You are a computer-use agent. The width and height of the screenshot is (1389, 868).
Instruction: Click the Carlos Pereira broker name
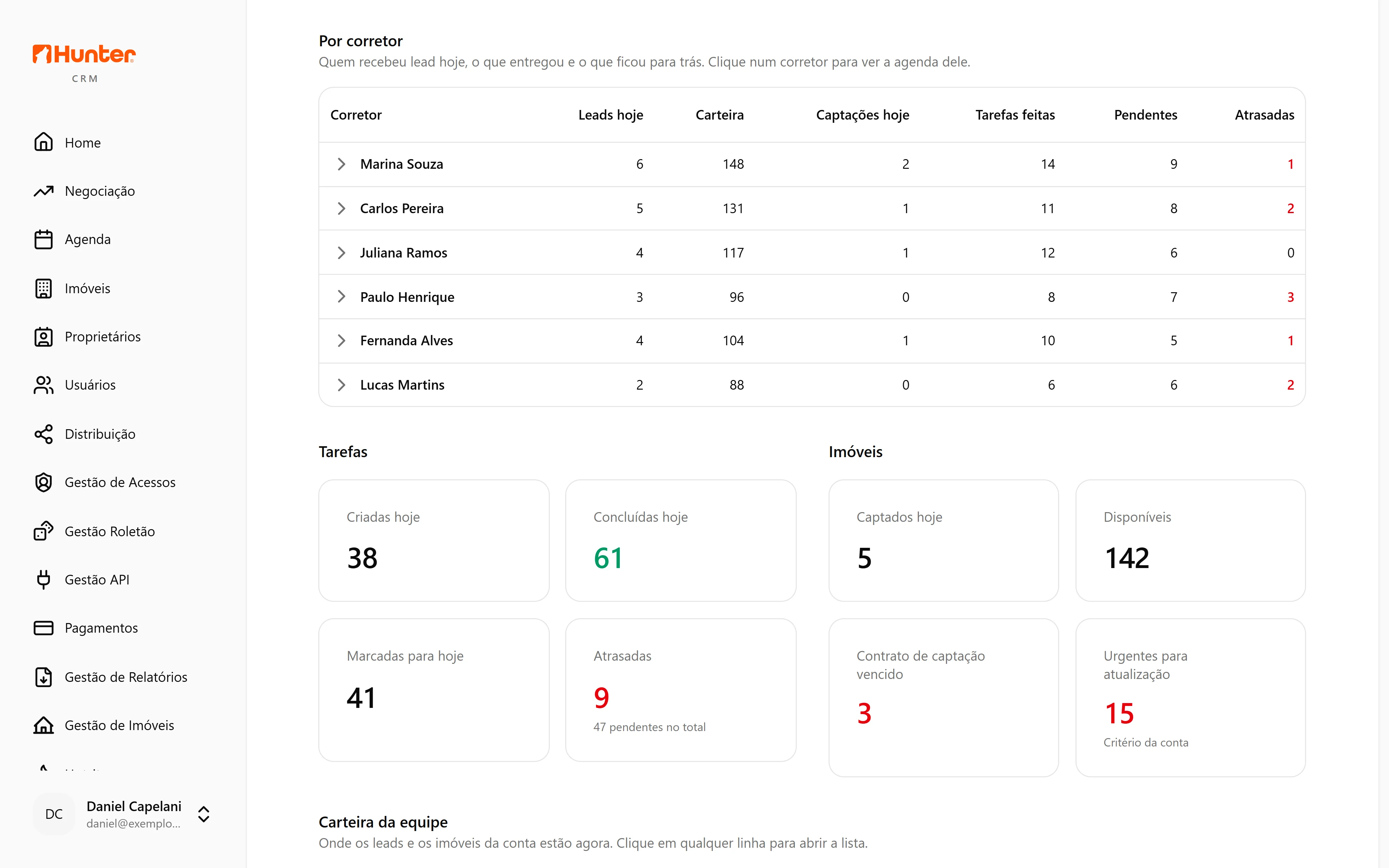402,208
